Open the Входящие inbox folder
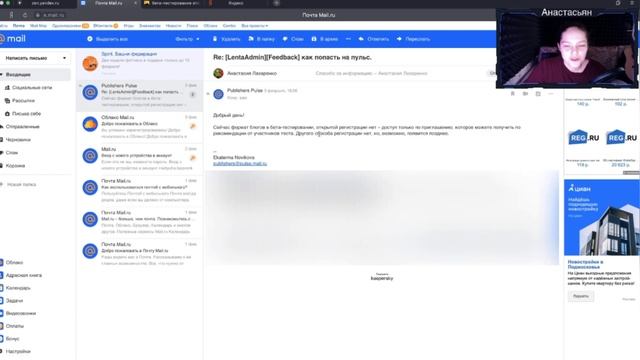The image size is (640, 360). coord(35,74)
